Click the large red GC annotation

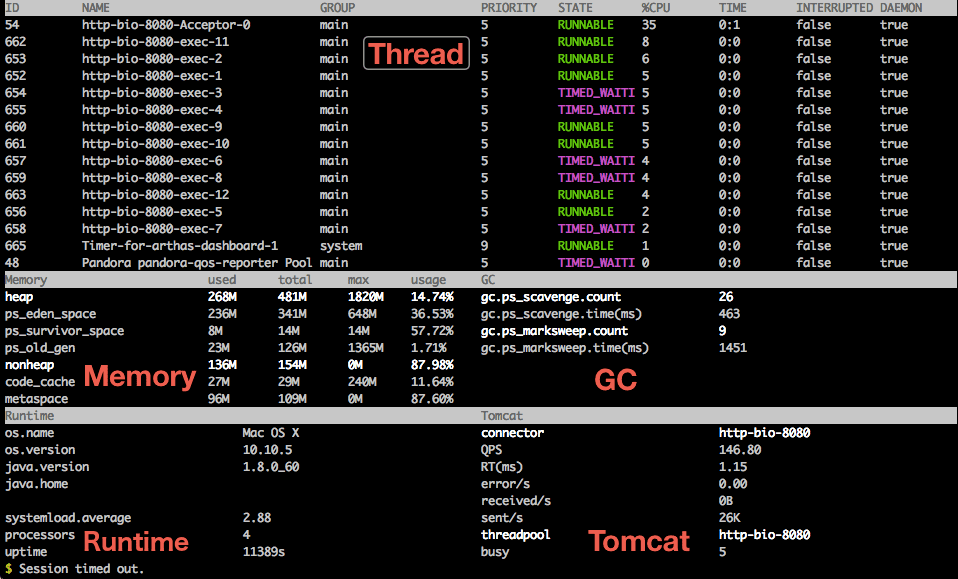point(616,380)
